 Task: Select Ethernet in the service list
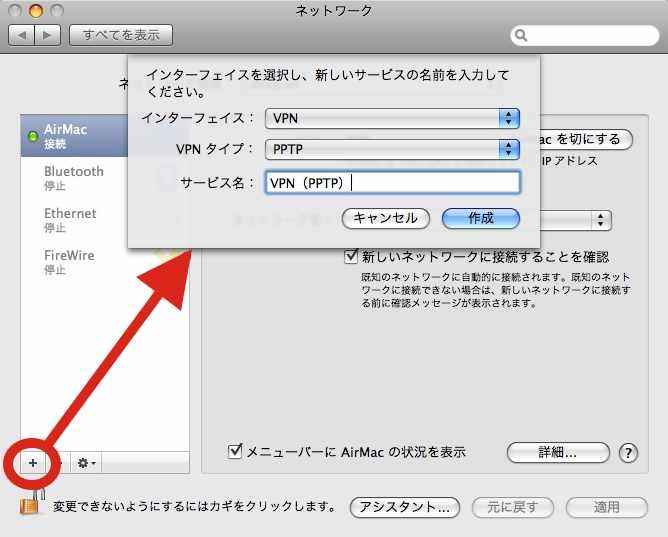coord(75,219)
